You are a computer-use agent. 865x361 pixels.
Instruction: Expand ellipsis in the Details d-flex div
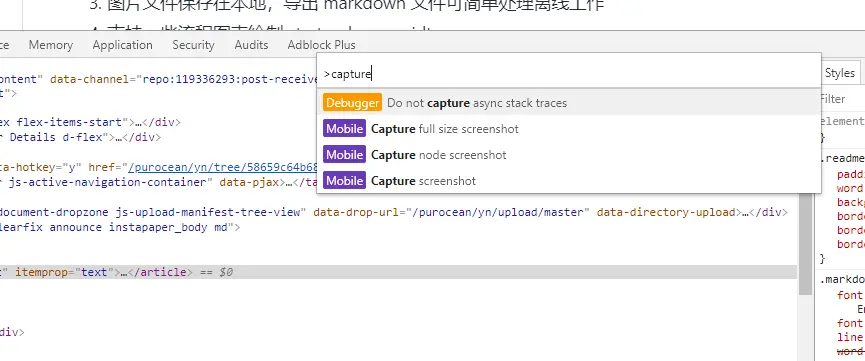pos(118,137)
